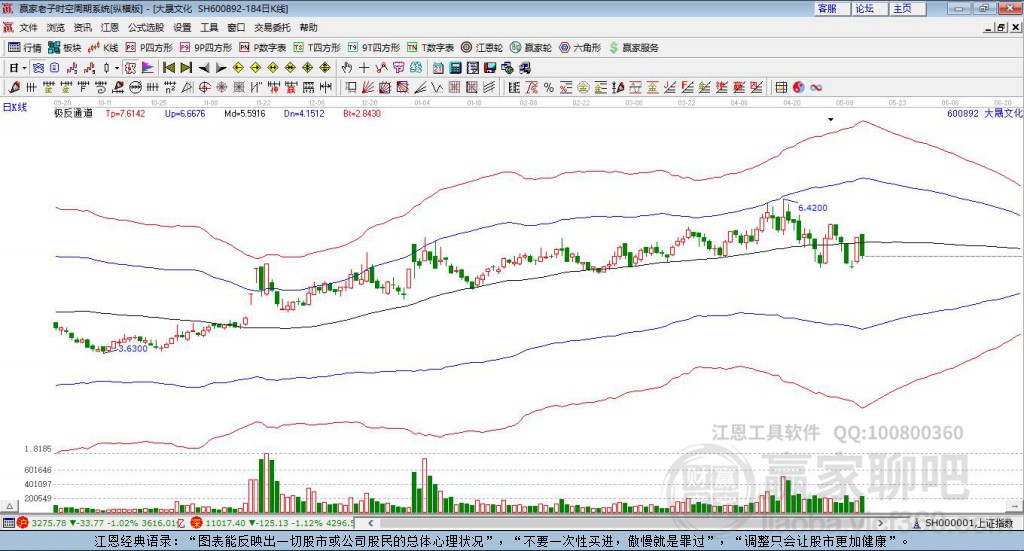Click the 6.4200 high price marker

pyautogui.click(x=812, y=208)
